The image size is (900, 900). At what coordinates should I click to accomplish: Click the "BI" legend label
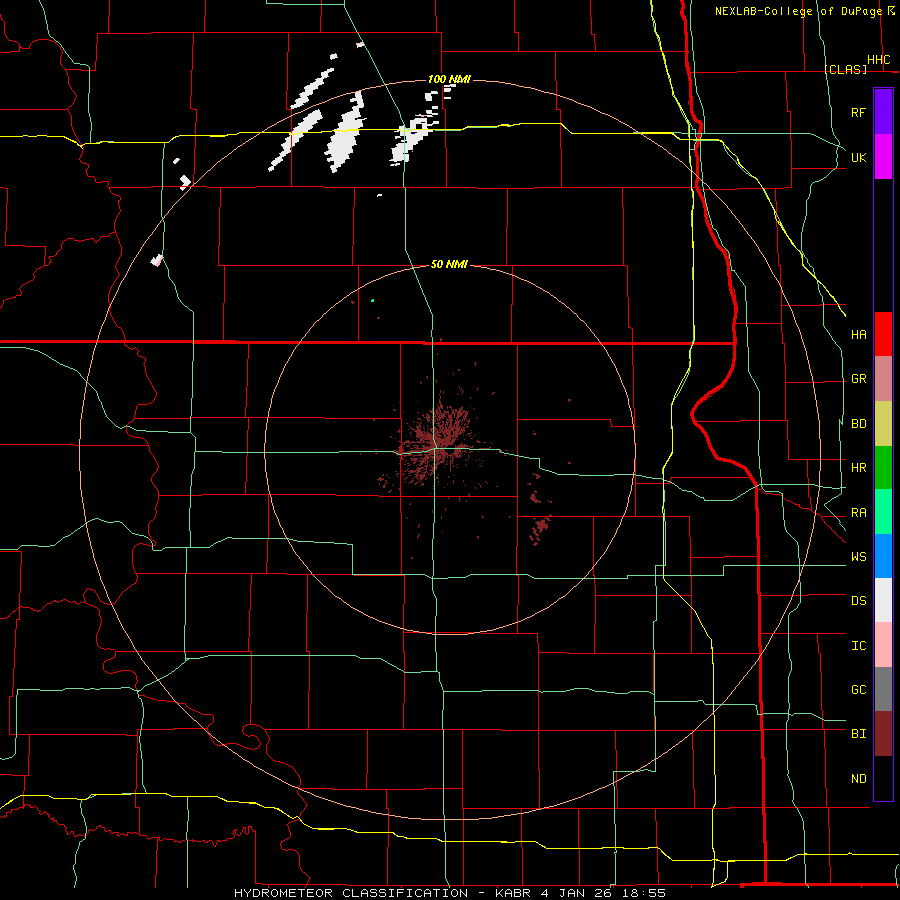coord(858,734)
